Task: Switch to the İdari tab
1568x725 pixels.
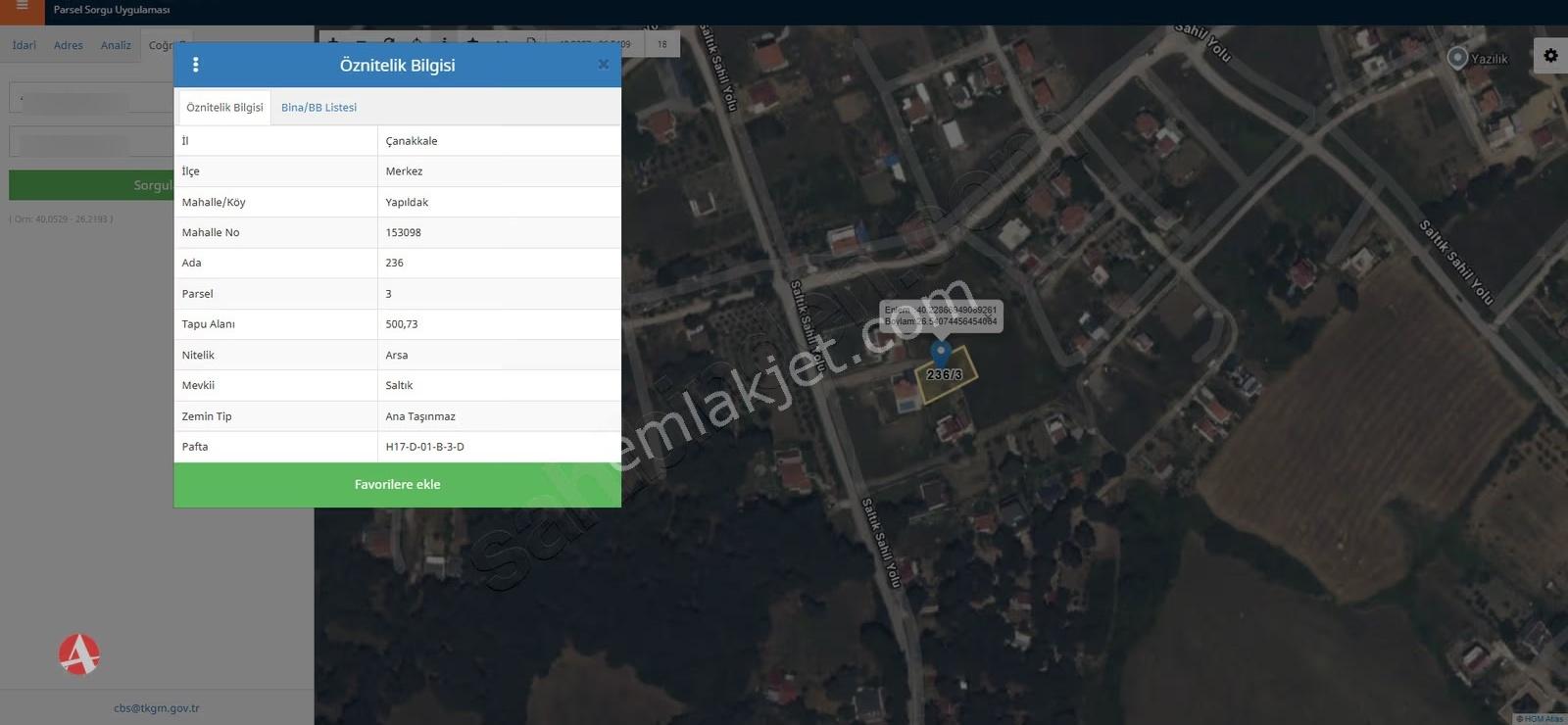Action: [x=24, y=45]
